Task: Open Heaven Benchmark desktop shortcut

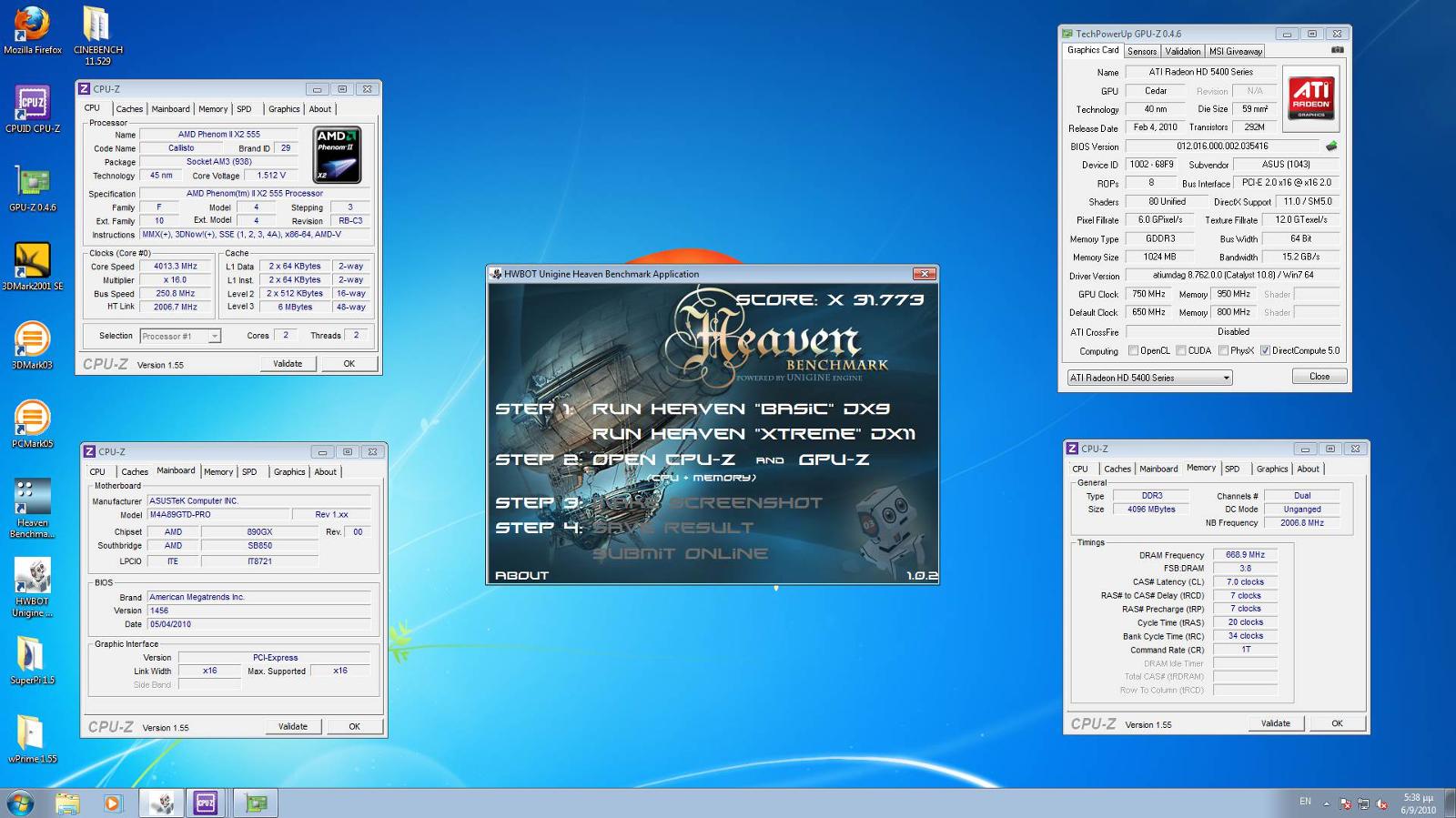Action: tap(33, 509)
